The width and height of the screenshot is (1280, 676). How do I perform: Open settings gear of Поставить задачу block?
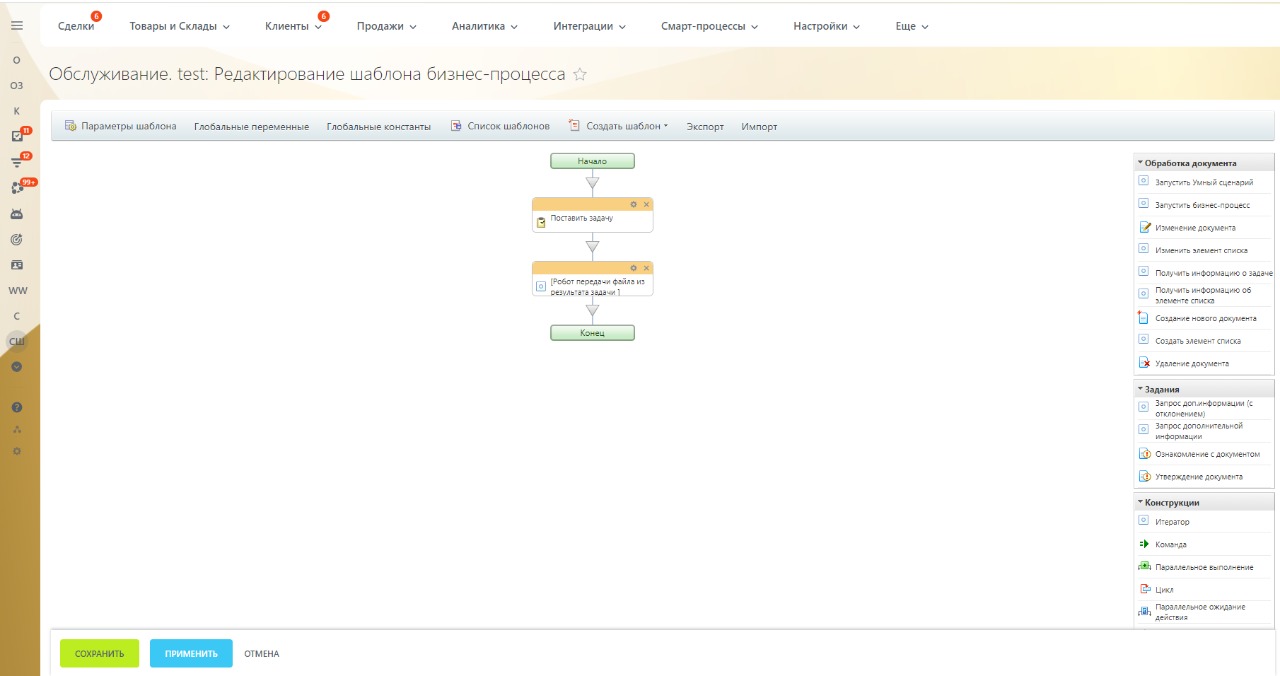633,204
